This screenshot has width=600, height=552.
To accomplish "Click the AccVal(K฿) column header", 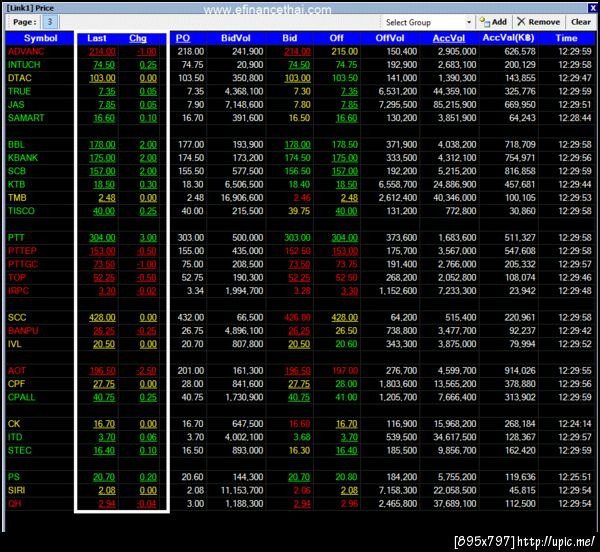I will [x=508, y=38].
